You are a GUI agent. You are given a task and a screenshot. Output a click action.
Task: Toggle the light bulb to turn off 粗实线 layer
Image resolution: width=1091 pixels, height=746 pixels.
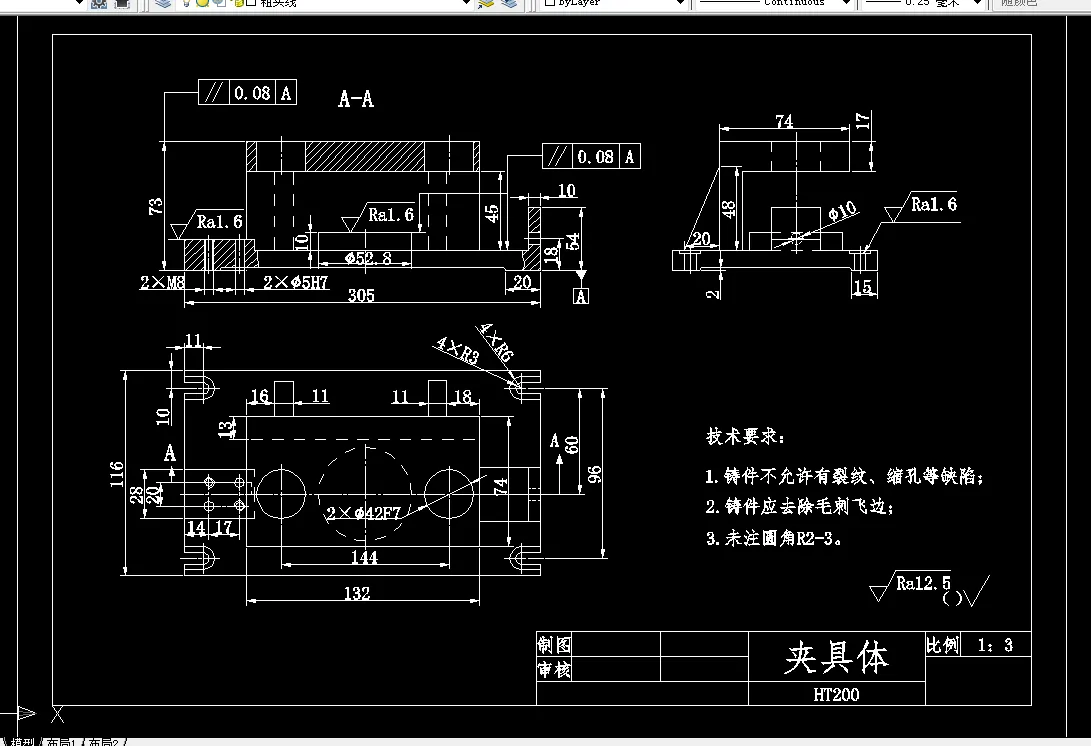tap(186, 5)
